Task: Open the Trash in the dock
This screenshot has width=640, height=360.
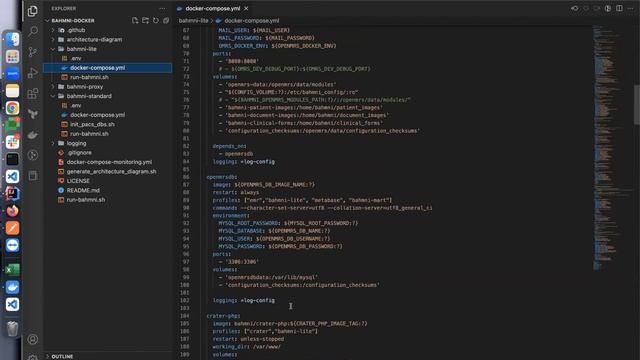Action: [12, 328]
